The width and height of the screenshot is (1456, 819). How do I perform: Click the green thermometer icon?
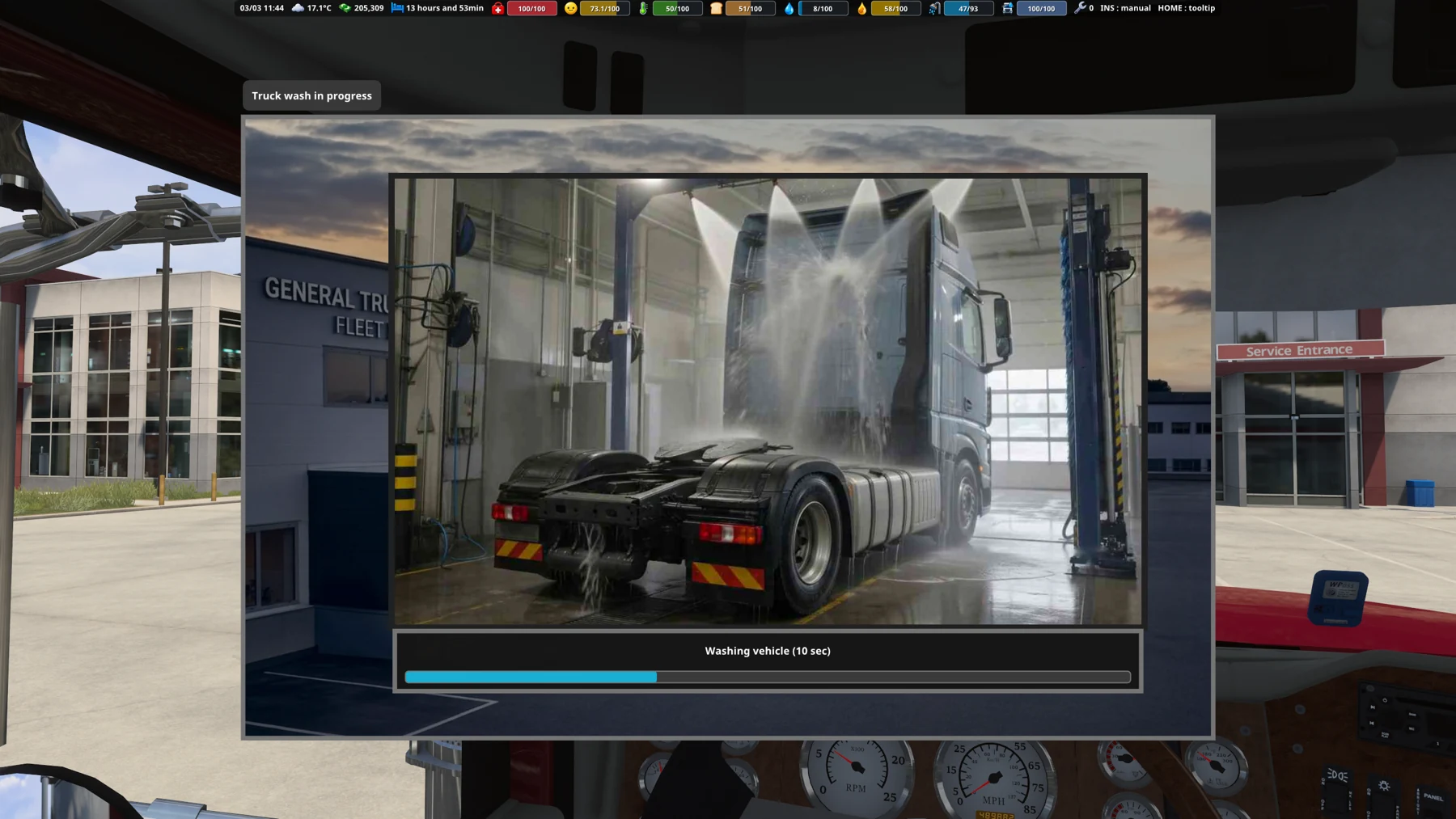coord(643,8)
